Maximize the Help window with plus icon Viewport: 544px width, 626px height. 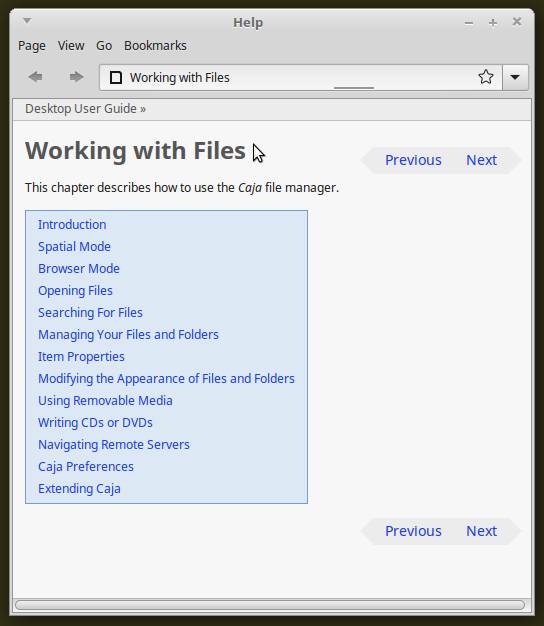[x=493, y=23]
